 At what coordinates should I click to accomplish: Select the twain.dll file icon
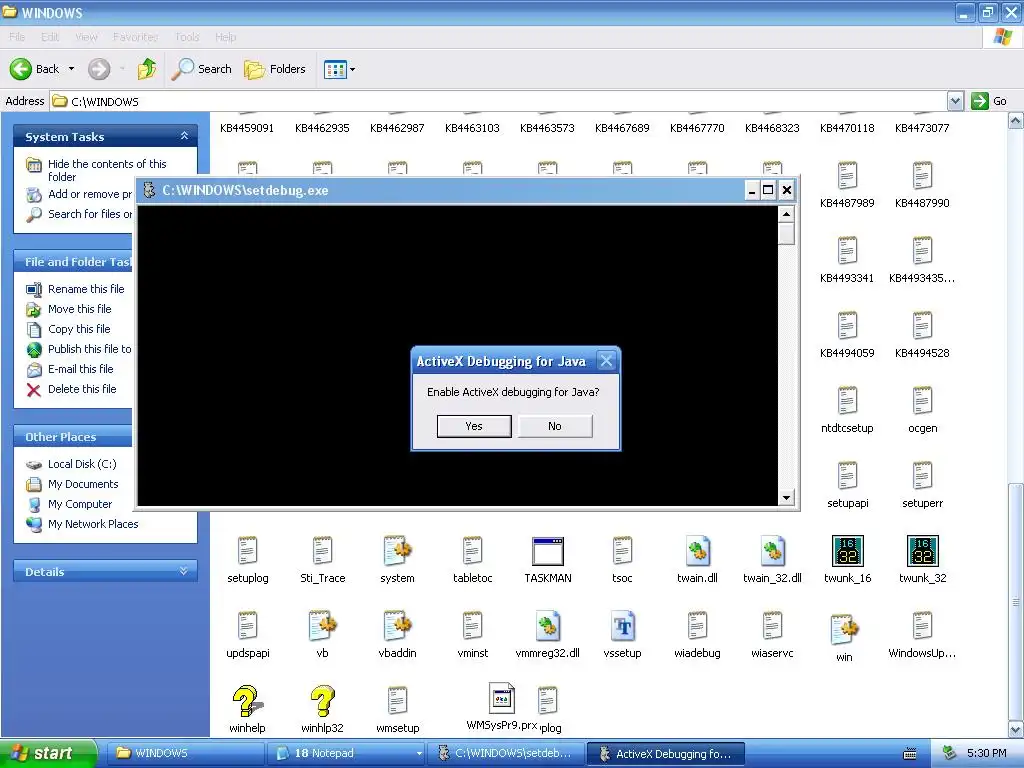point(697,551)
